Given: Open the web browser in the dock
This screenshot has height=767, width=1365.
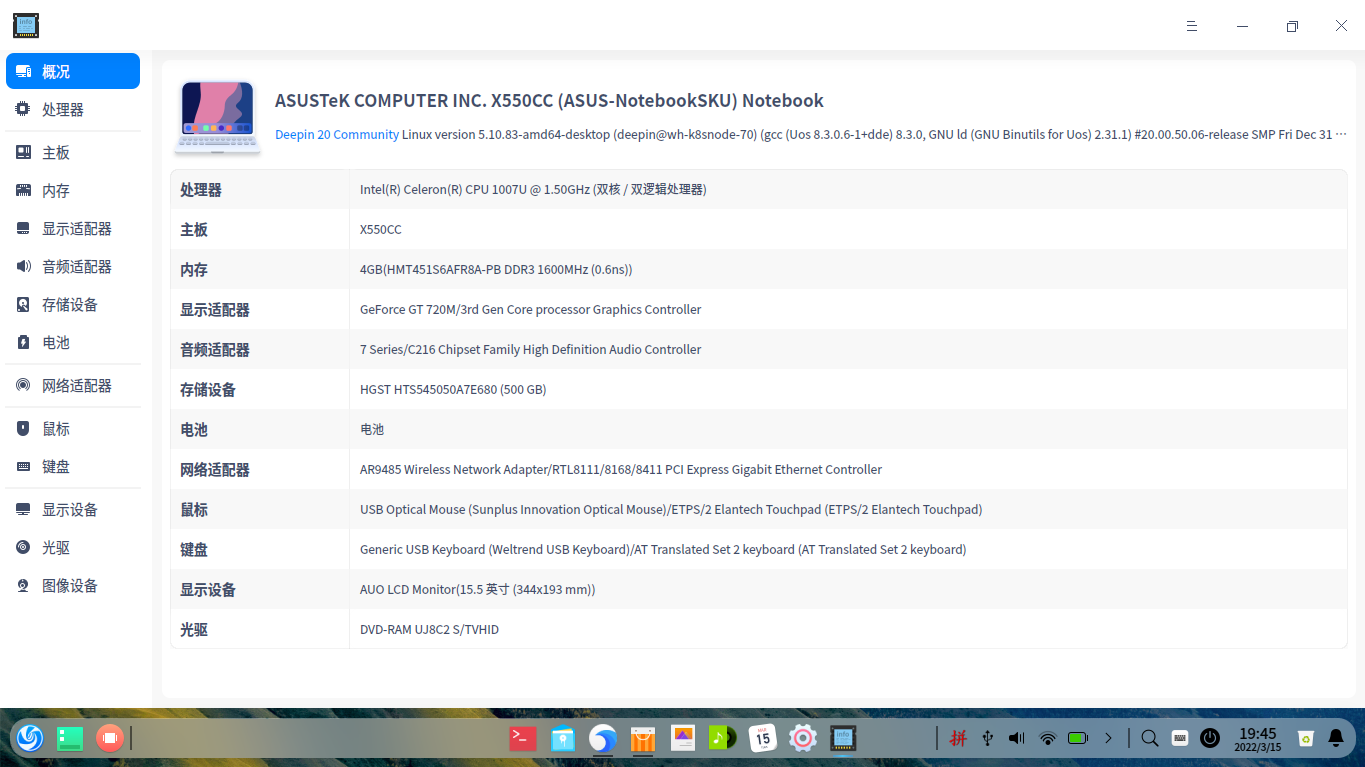Looking at the screenshot, I should point(603,738).
